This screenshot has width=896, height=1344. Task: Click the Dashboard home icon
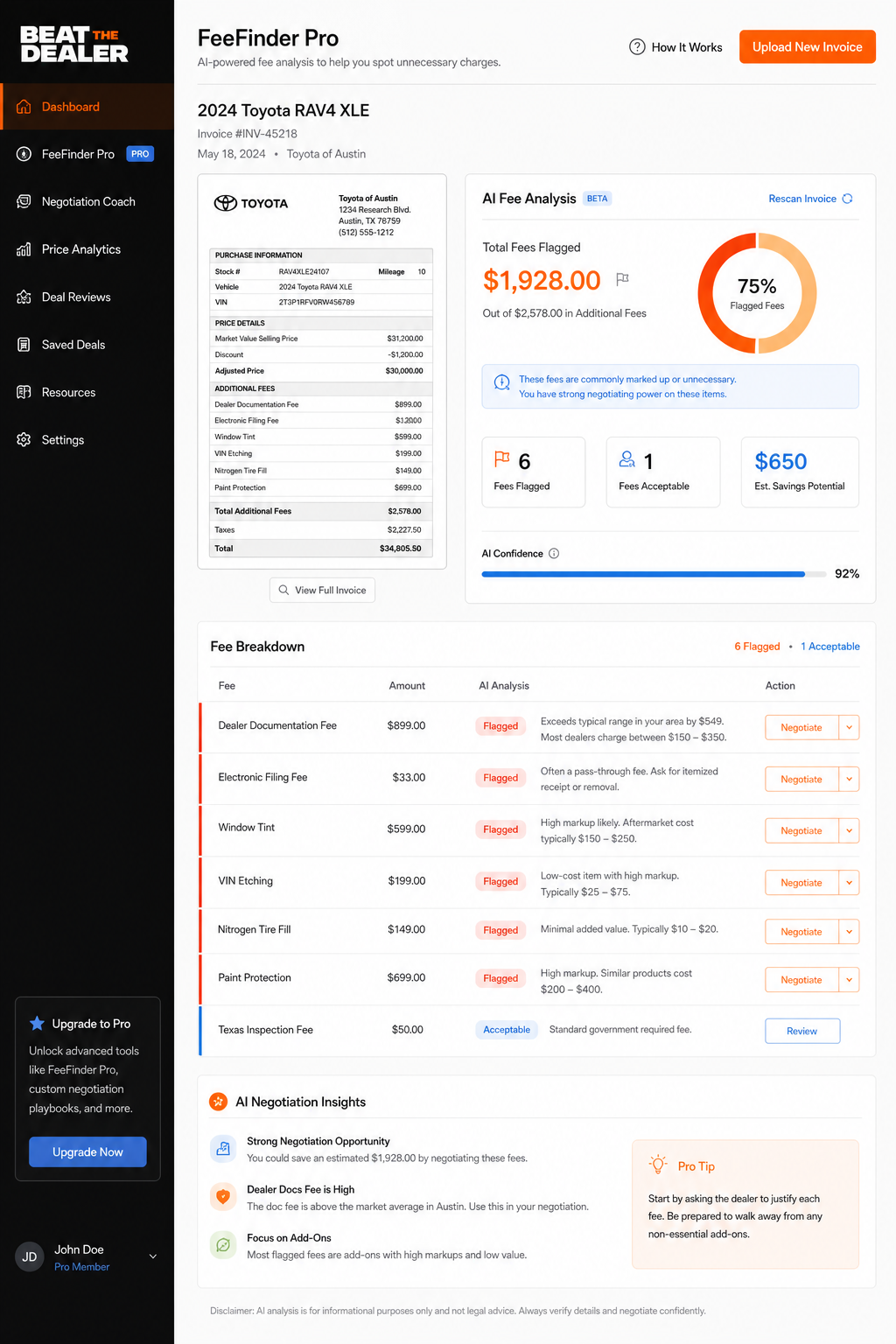tap(24, 107)
